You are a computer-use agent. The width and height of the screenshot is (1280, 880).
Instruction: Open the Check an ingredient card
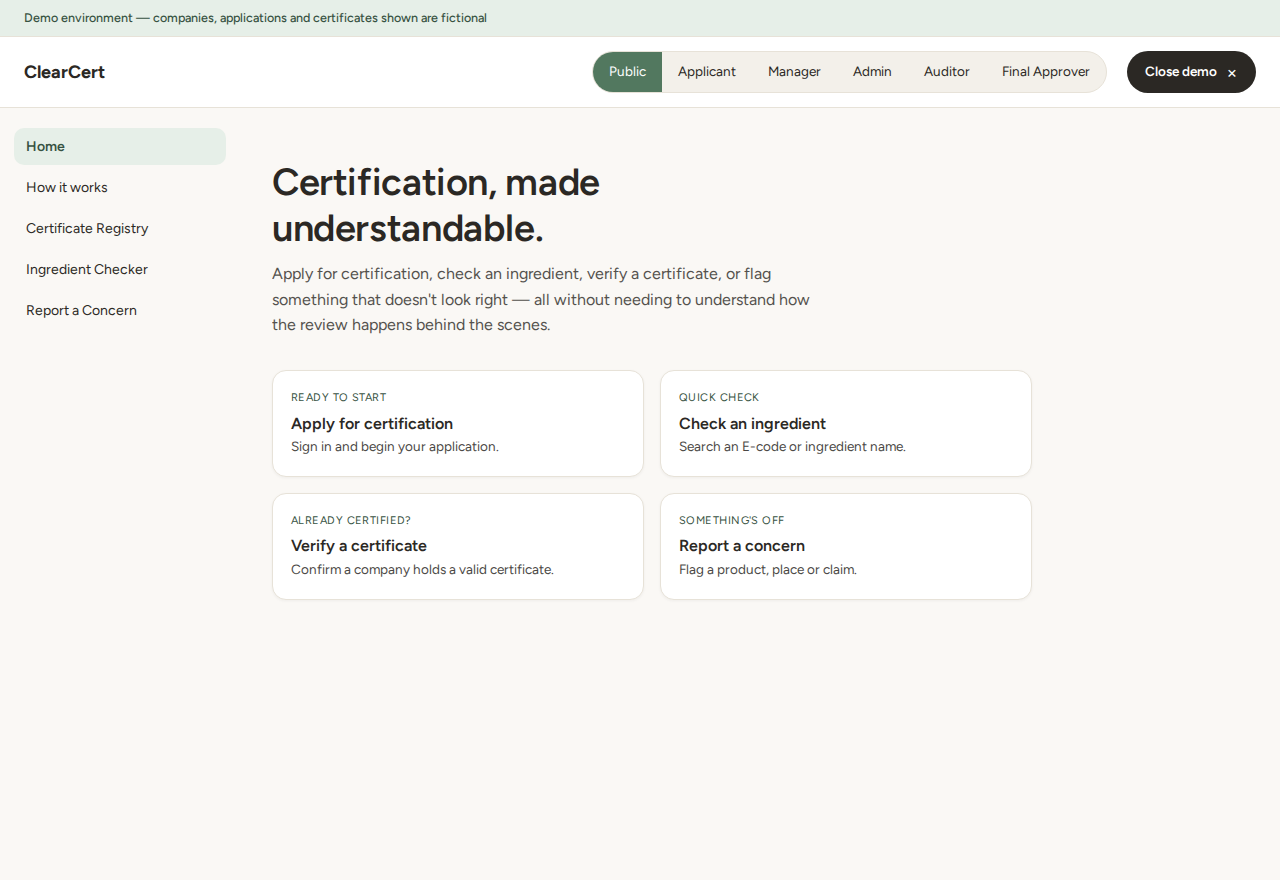tap(846, 424)
